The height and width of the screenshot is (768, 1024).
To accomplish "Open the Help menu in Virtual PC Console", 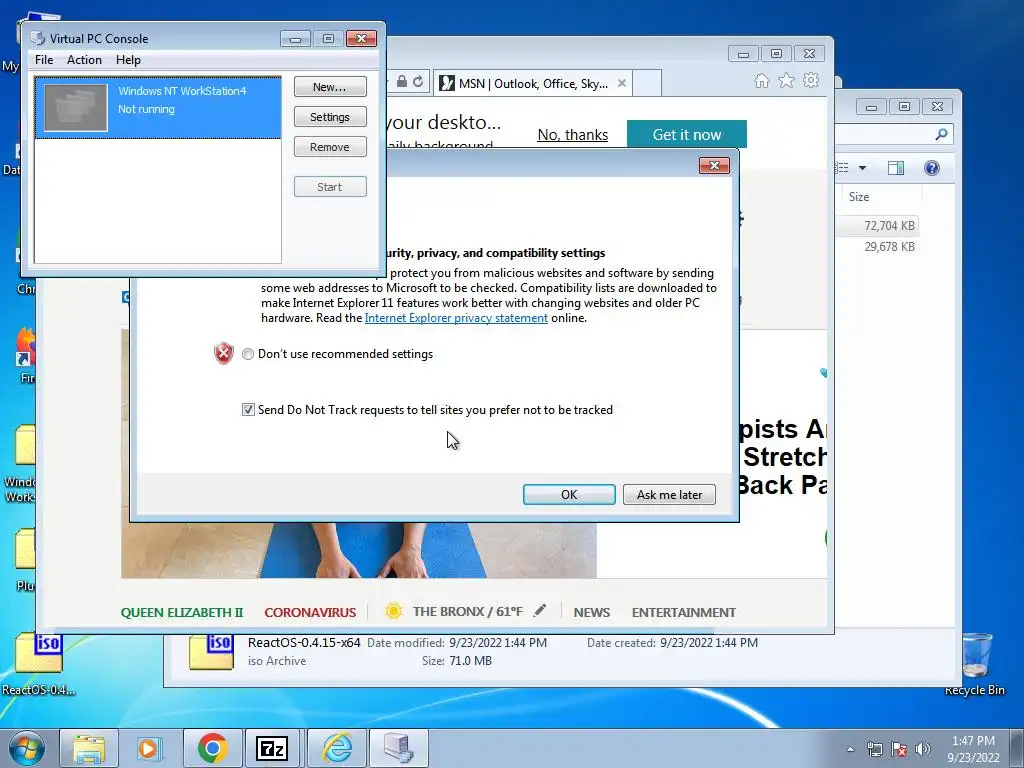I will point(128,60).
